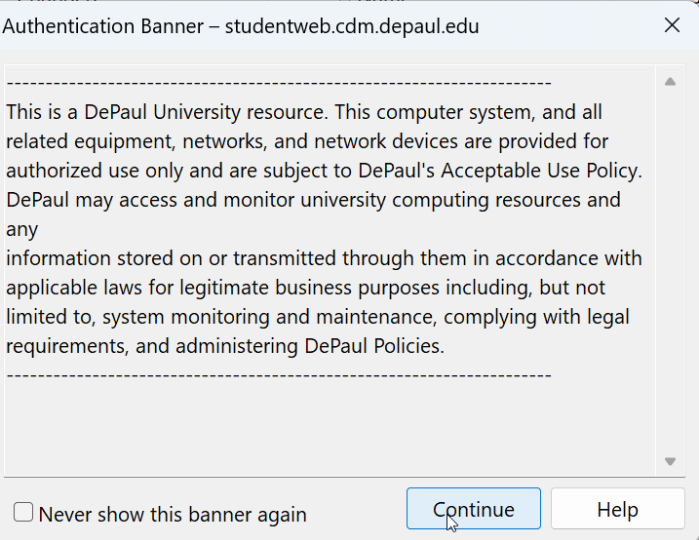699x540 pixels.
Task: Click the 'Never show this banner again' label
Action: coord(172,515)
